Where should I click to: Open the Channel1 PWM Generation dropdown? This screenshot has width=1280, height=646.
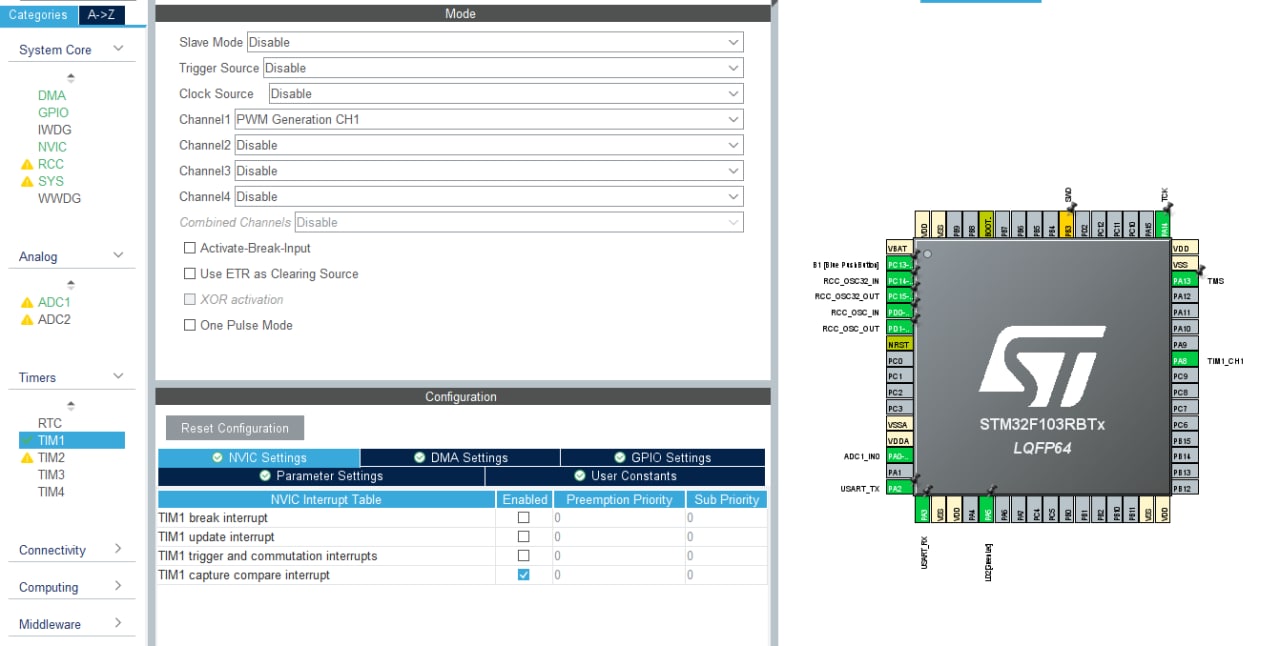tap(489, 119)
